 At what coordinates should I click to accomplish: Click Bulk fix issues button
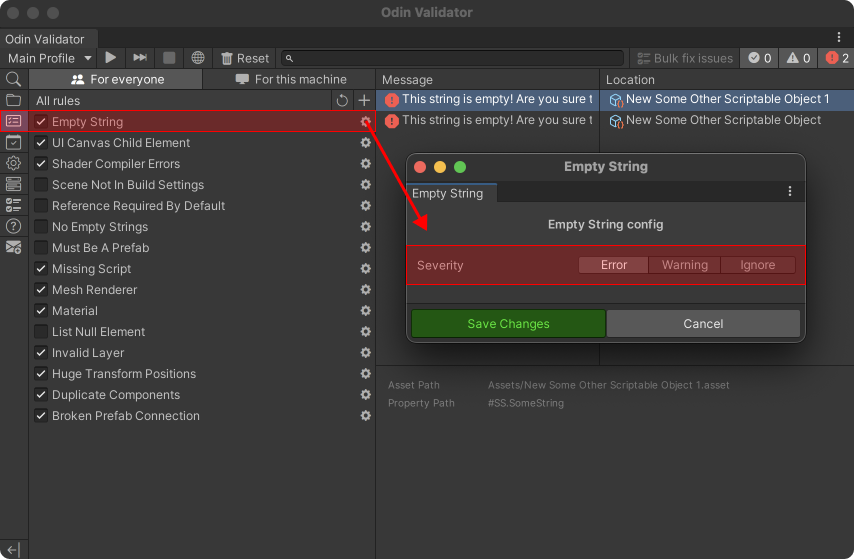coord(685,58)
